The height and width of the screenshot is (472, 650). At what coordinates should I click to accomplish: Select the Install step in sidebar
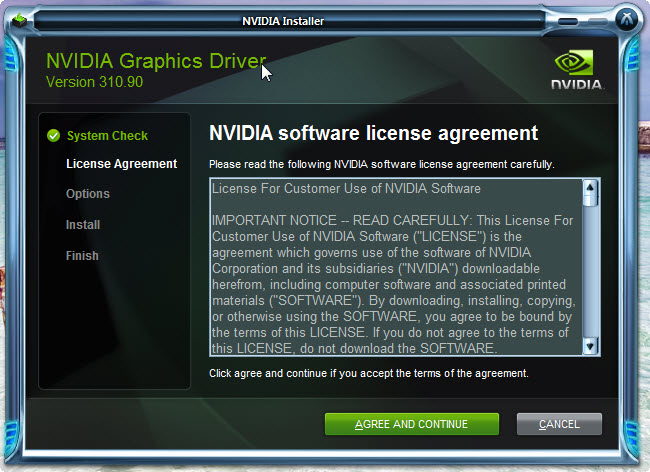pos(83,225)
